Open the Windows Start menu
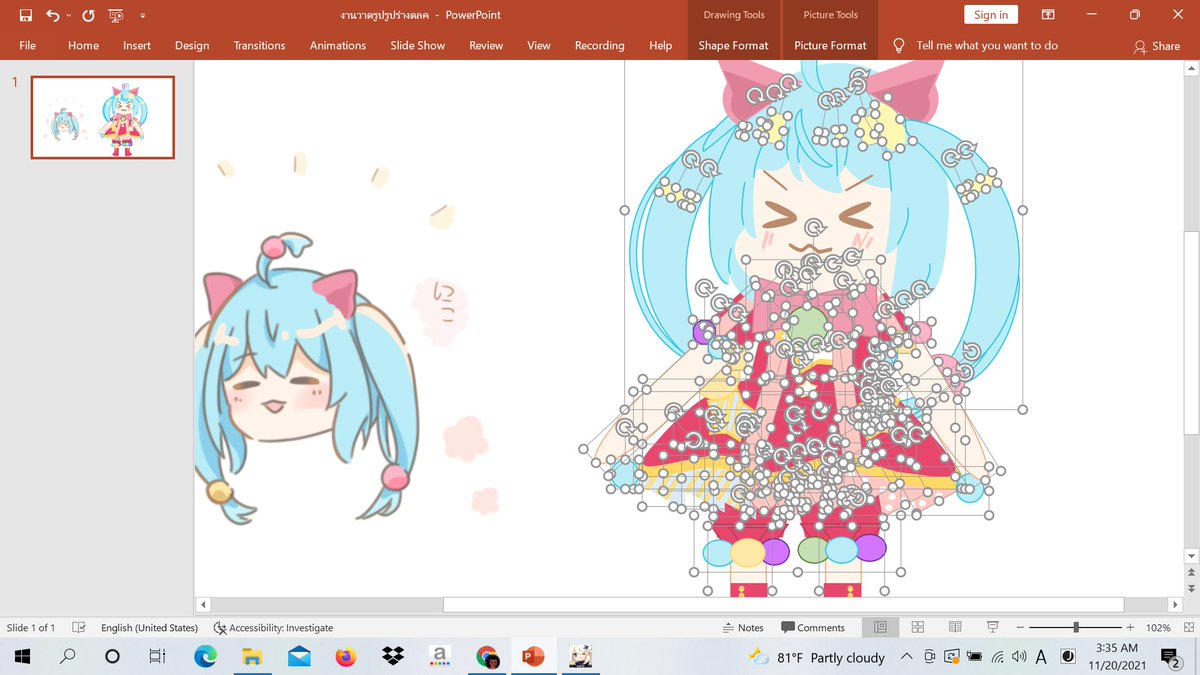Image resolution: width=1200 pixels, height=675 pixels. (22, 657)
